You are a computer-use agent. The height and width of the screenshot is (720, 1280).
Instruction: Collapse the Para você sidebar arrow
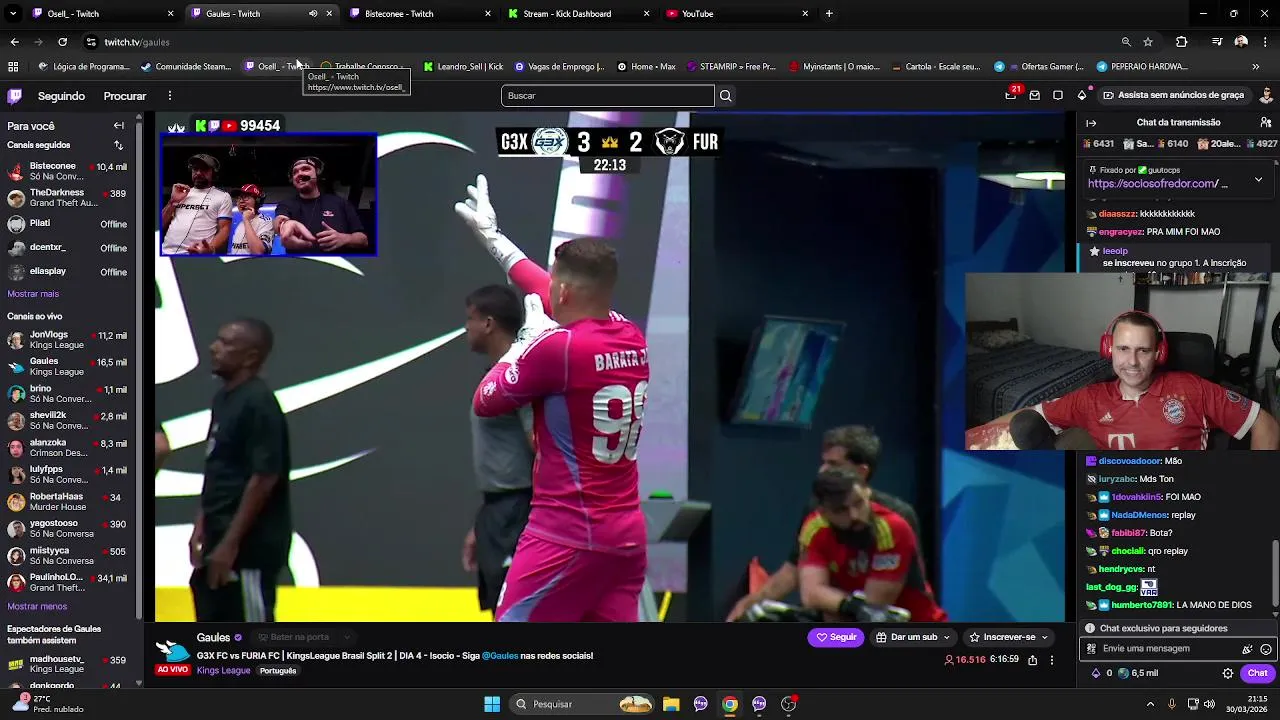tap(119, 126)
